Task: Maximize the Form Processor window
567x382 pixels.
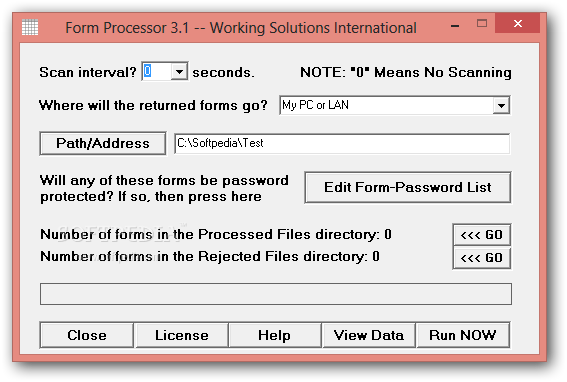Action: coord(482,24)
